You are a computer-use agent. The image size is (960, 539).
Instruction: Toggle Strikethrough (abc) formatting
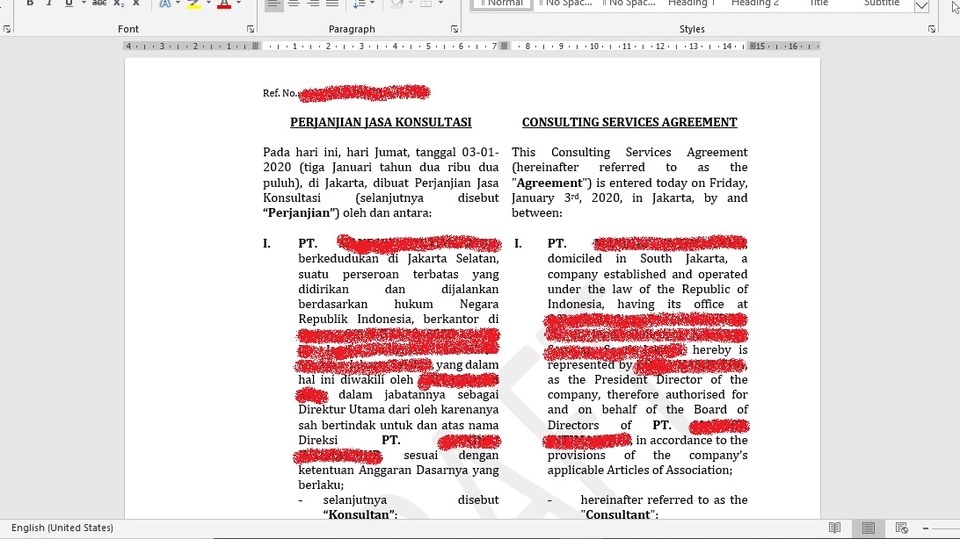point(99,3)
